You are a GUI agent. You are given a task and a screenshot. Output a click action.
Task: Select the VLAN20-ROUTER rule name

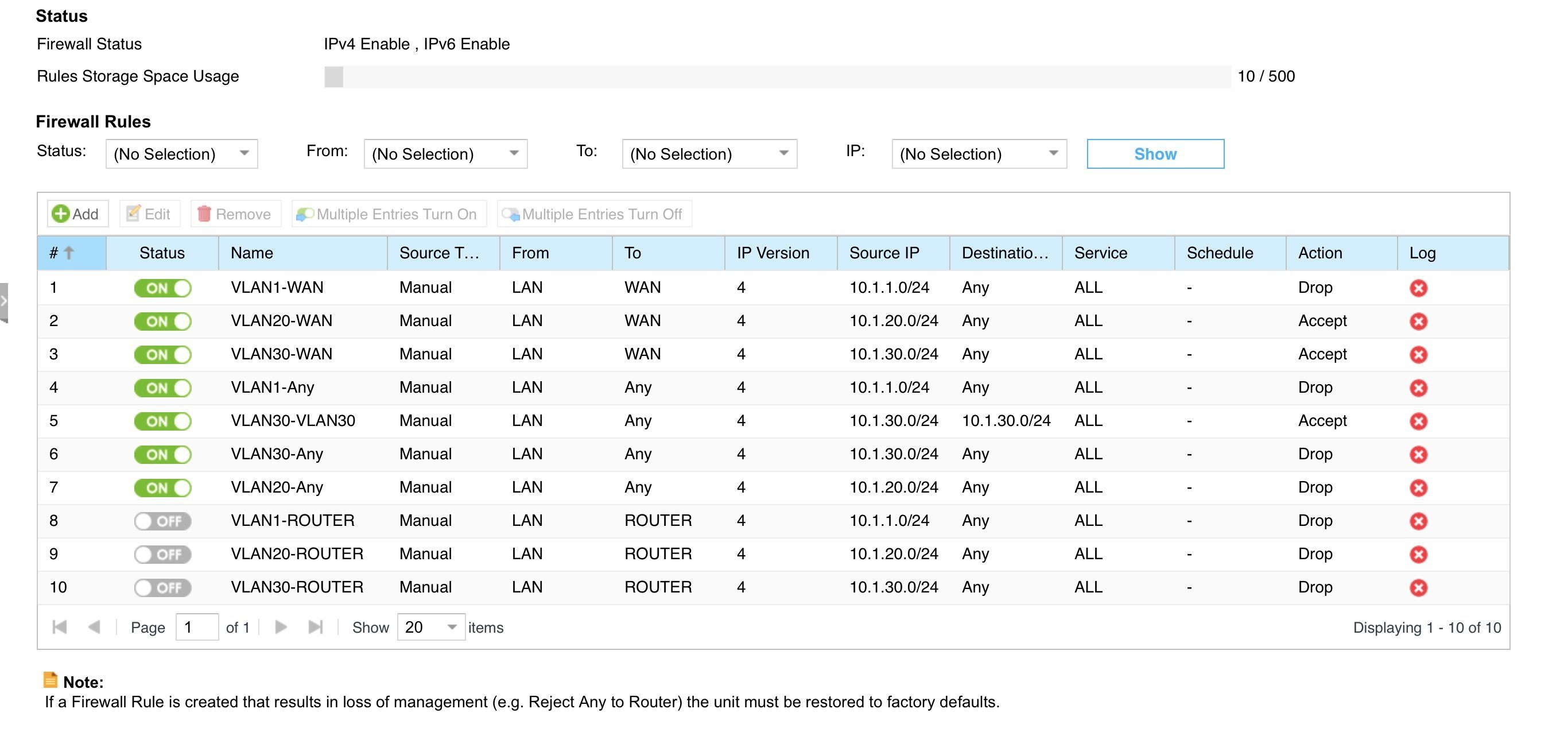tap(297, 554)
